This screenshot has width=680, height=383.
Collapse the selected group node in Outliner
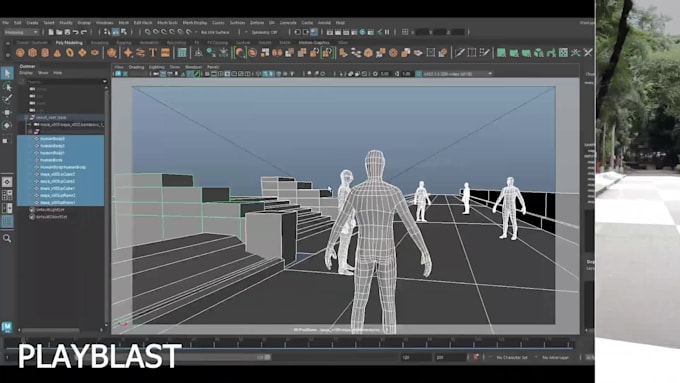pyautogui.click(x=26, y=118)
